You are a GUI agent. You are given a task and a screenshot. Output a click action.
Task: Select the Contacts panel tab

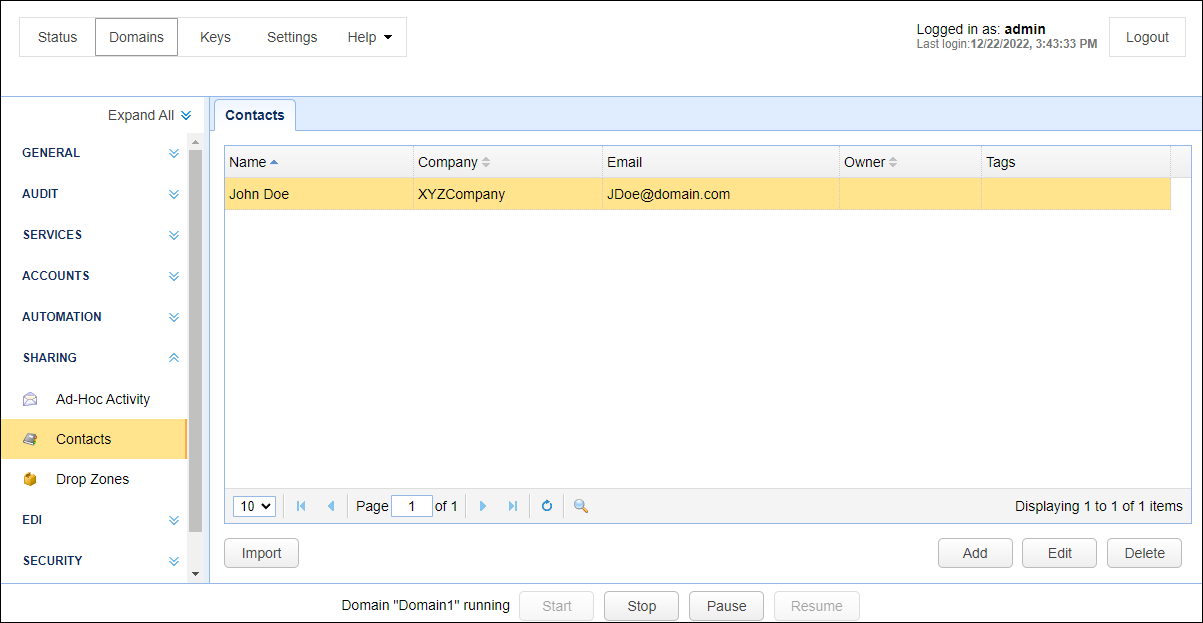tap(255, 115)
